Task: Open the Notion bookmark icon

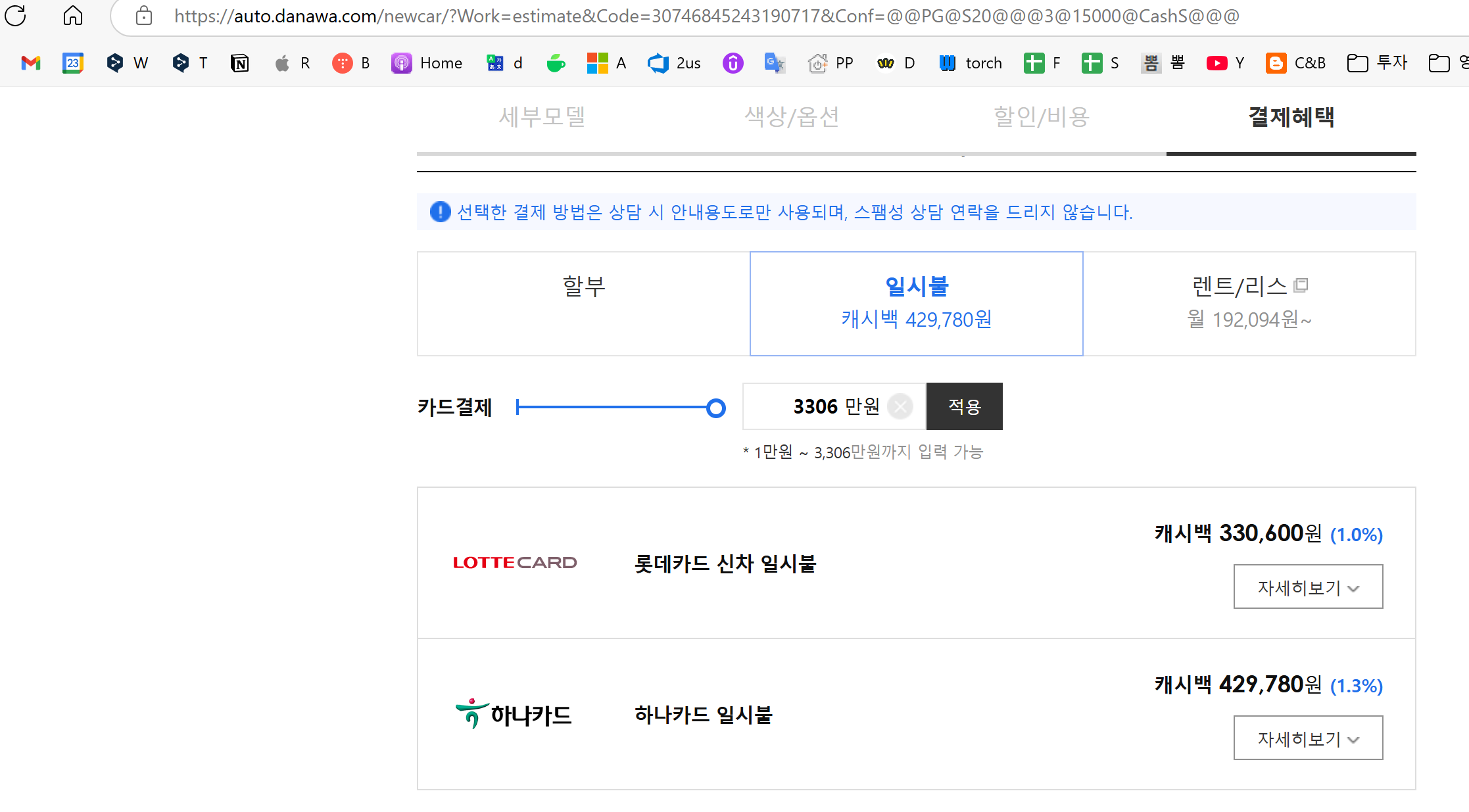Action: click(240, 63)
